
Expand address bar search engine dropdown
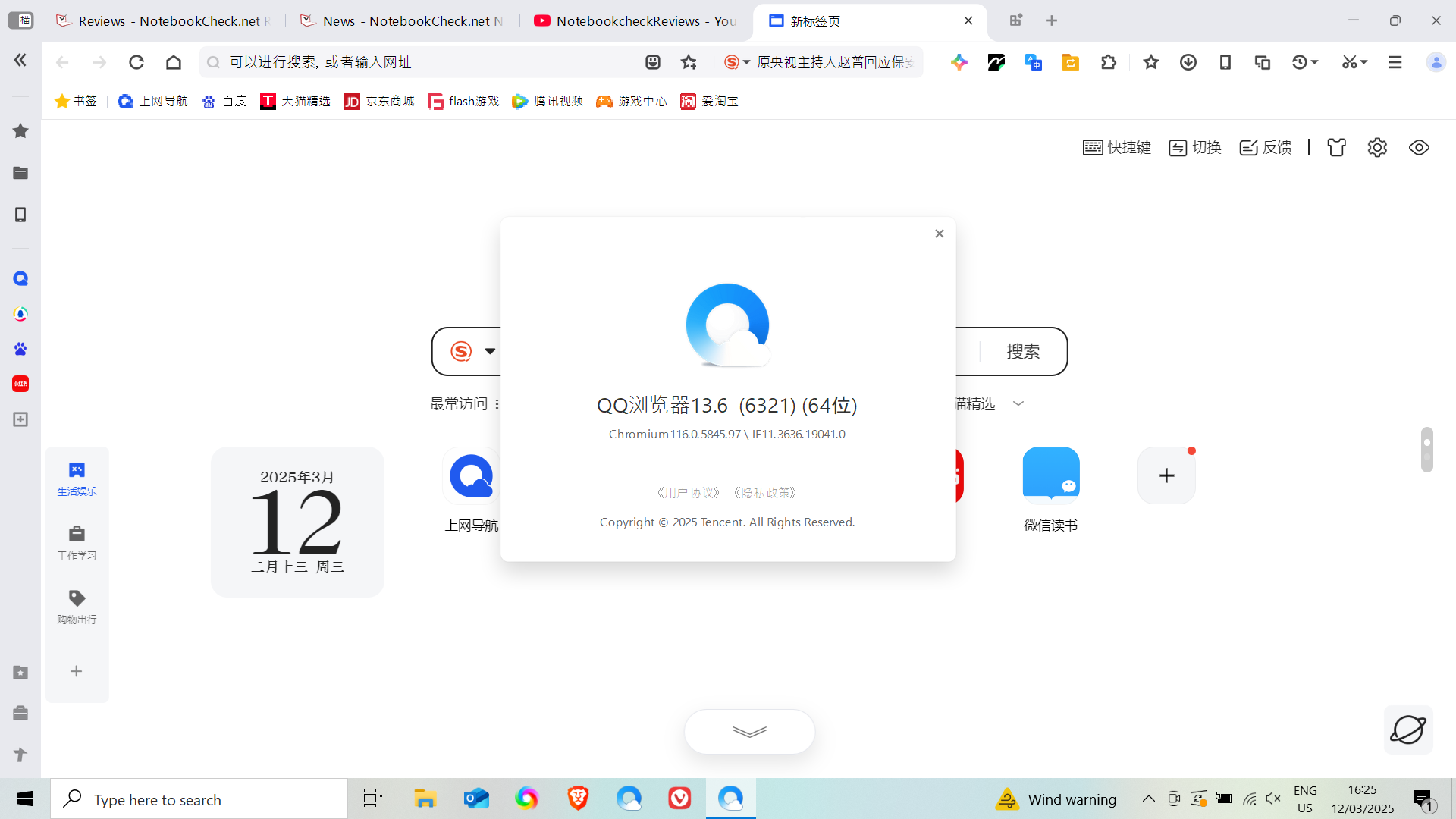pos(746,62)
